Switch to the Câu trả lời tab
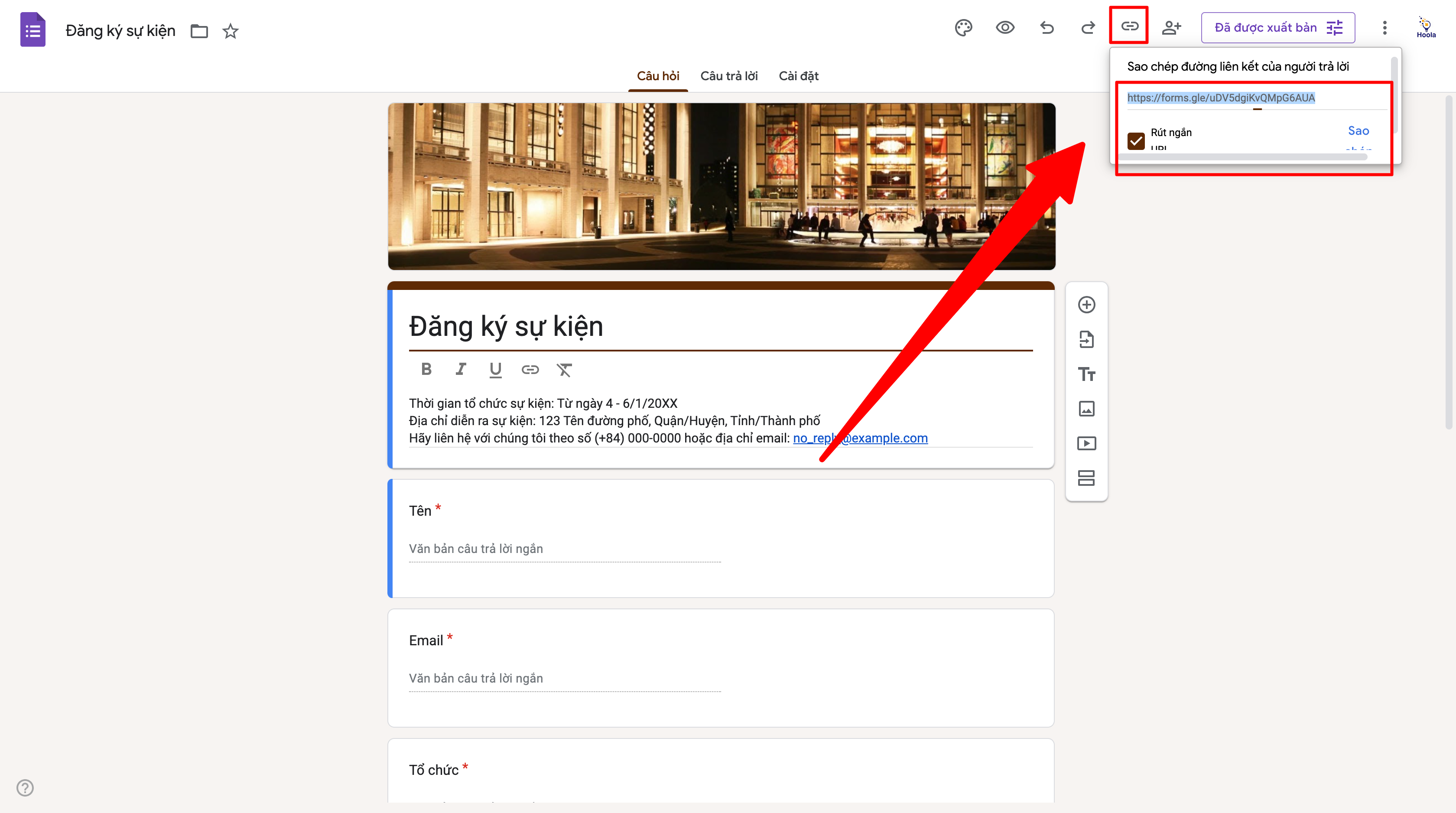This screenshot has height=813, width=1456. click(728, 76)
